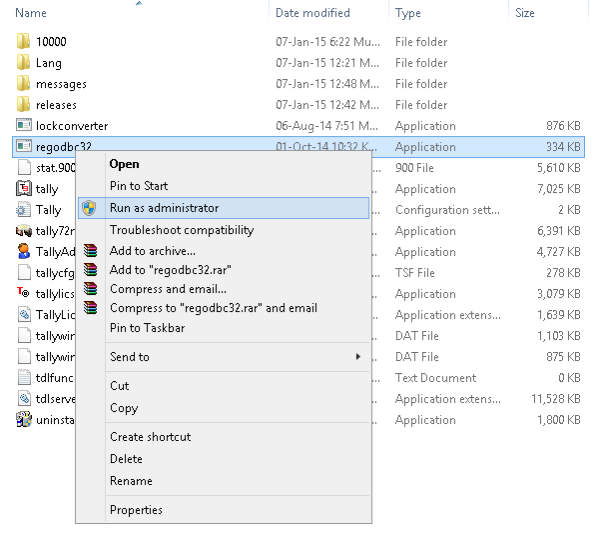Click Create shortcut in context menu
Image resolution: width=600 pixels, height=536 pixels.
tap(150, 437)
